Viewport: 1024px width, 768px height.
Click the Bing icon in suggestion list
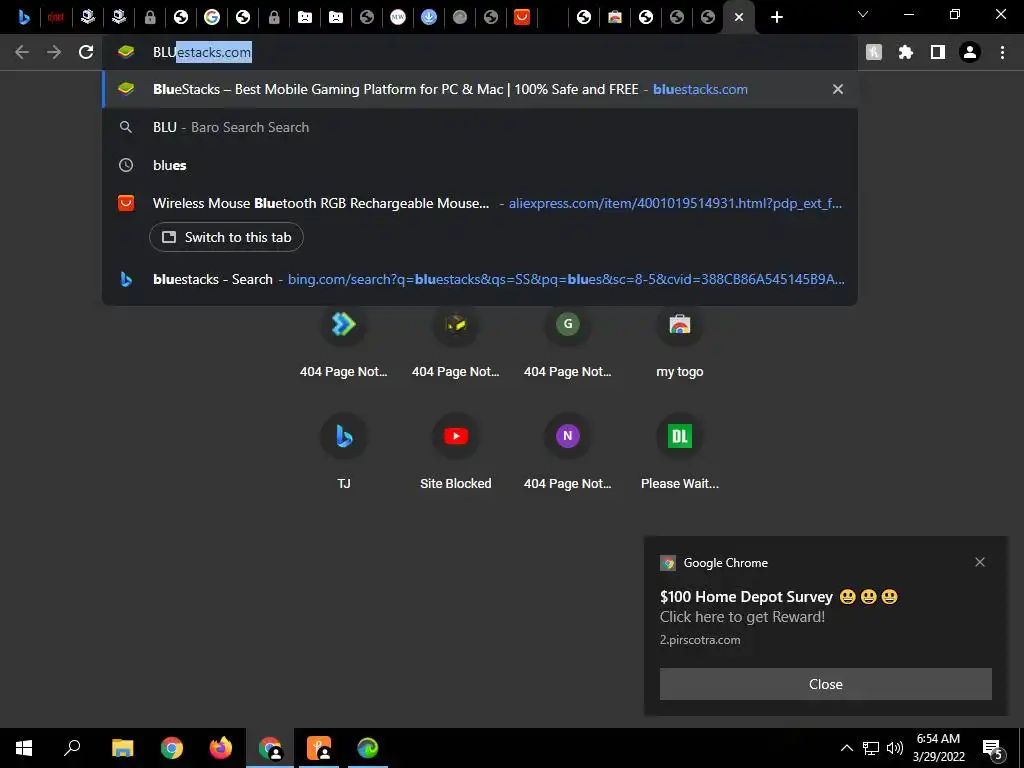pos(126,280)
